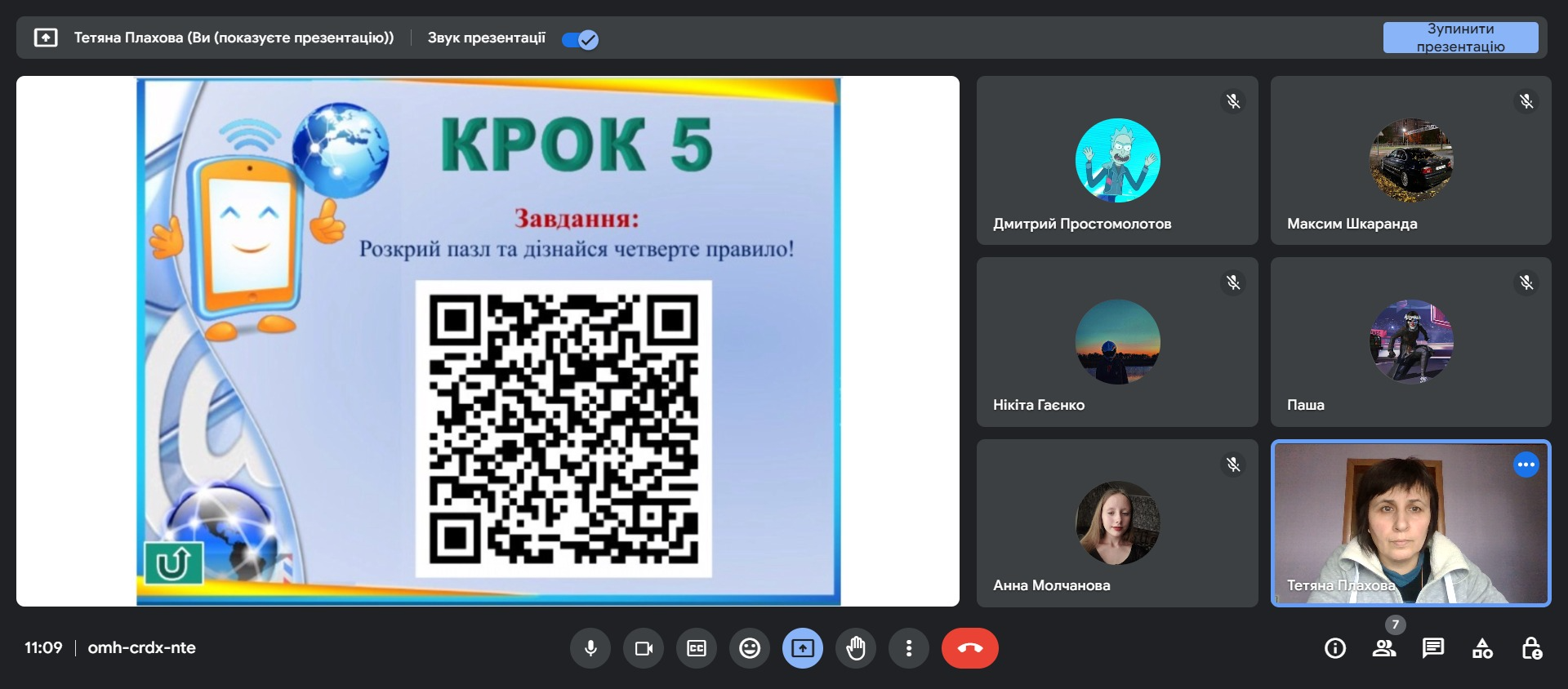1568x689 pixels.
Task: Click the present screen button
Action: point(803,648)
